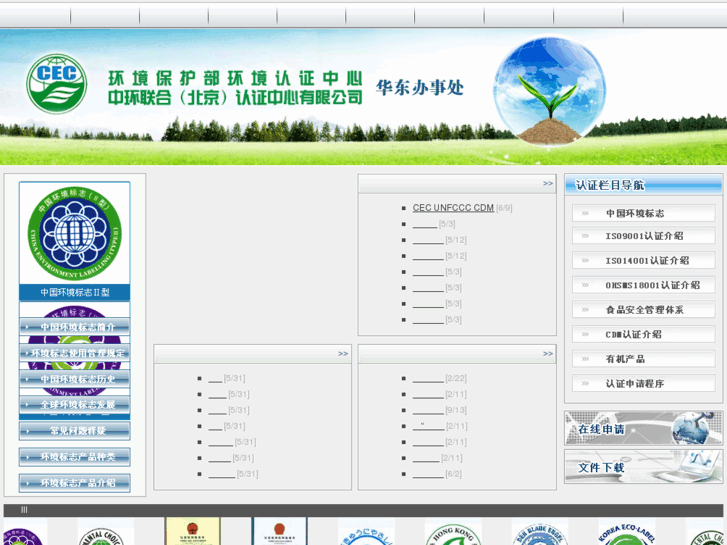Viewport: 727px width, 545px height.
Task: Open 环境标志产品介绍 sidebar button
Action: click(x=75, y=483)
